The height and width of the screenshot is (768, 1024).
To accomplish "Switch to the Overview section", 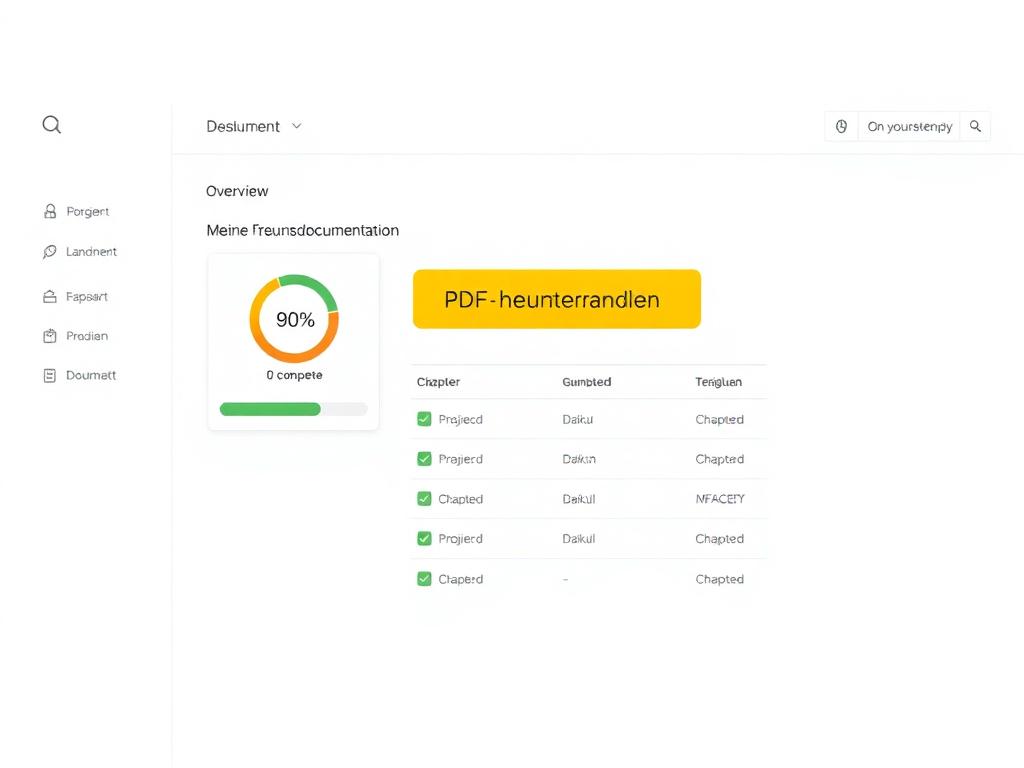I will point(237,191).
